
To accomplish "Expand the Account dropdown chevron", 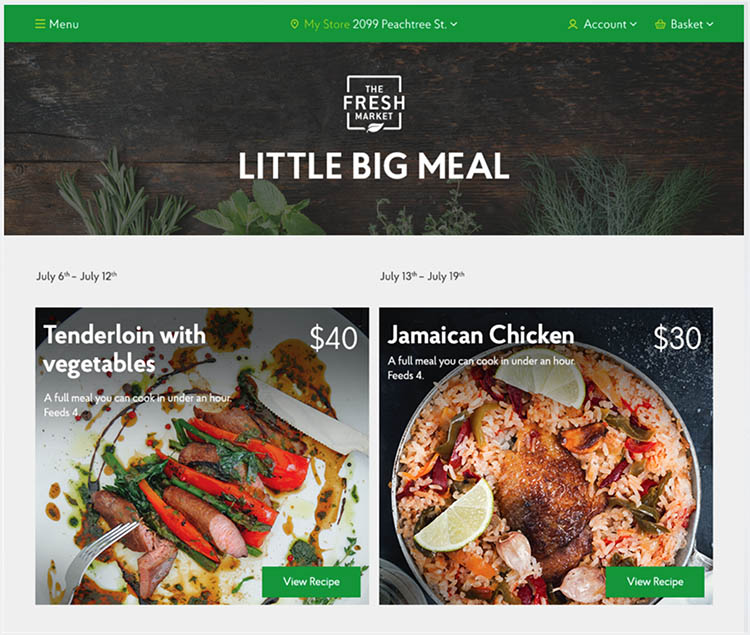I will (x=633, y=24).
